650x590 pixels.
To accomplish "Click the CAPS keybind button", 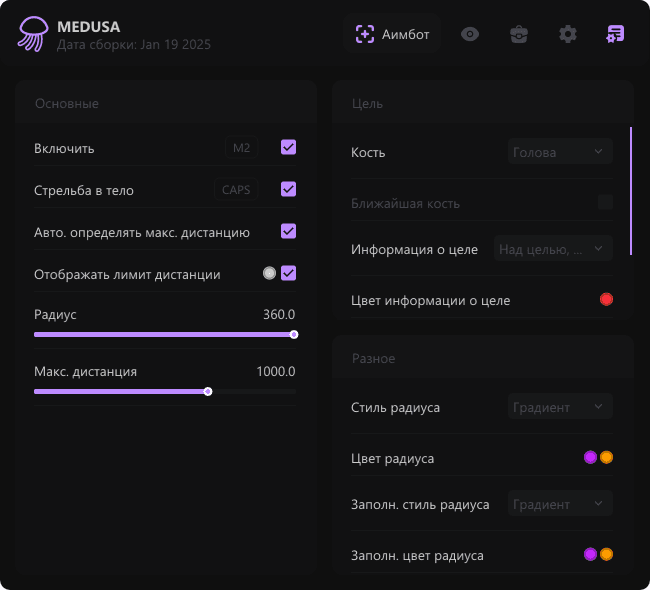I will [x=236, y=189].
